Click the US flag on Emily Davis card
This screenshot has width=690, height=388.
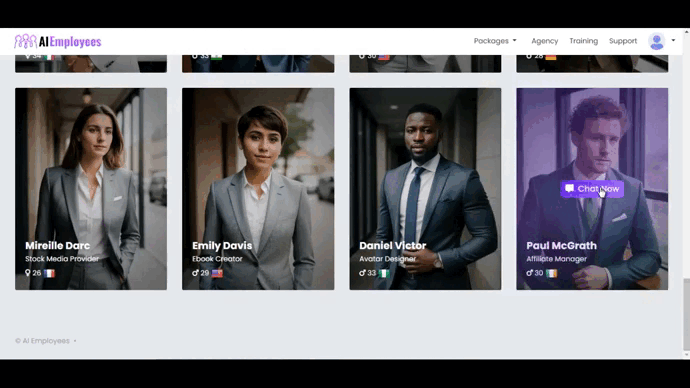(217, 273)
